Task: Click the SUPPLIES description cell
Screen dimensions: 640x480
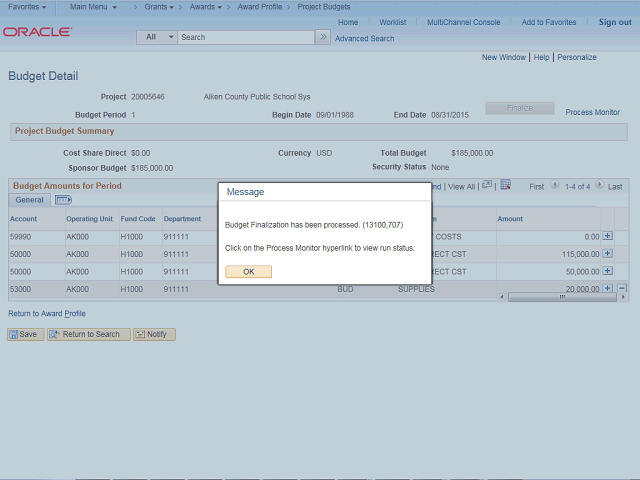Action: tap(416, 289)
